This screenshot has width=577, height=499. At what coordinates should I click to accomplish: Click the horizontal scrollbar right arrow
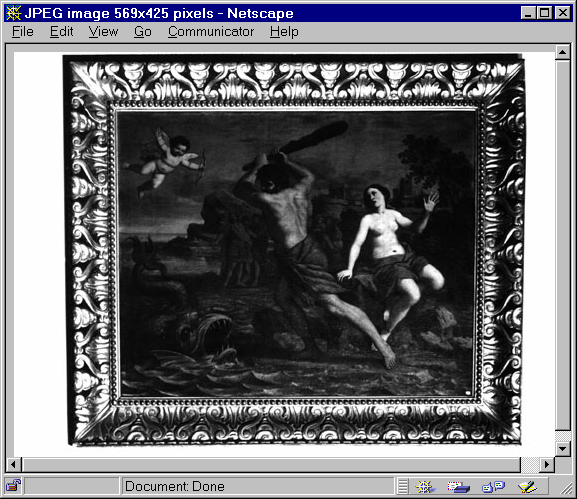(x=547, y=464)
